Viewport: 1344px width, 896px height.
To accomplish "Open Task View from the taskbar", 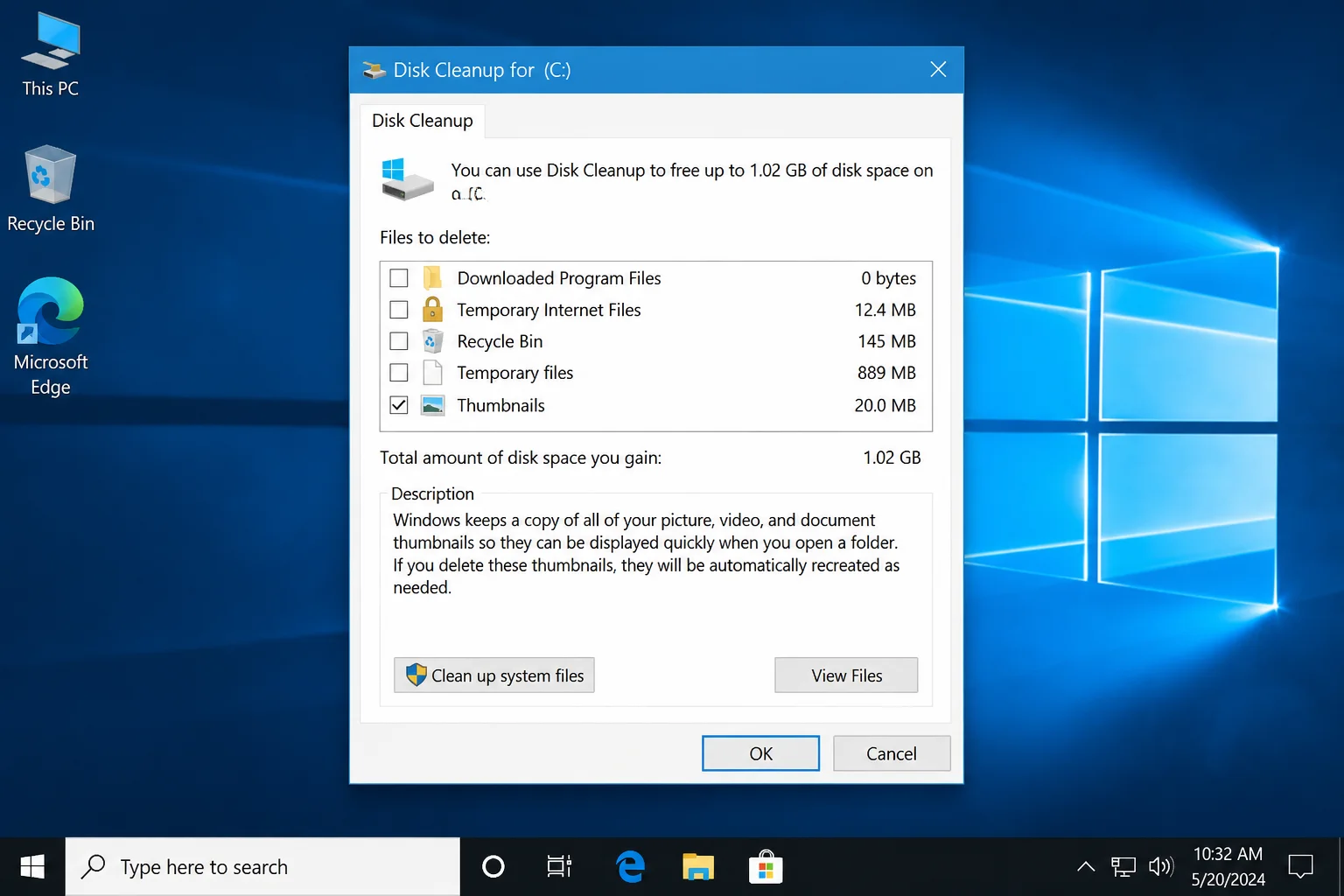I will click(559, 867).
